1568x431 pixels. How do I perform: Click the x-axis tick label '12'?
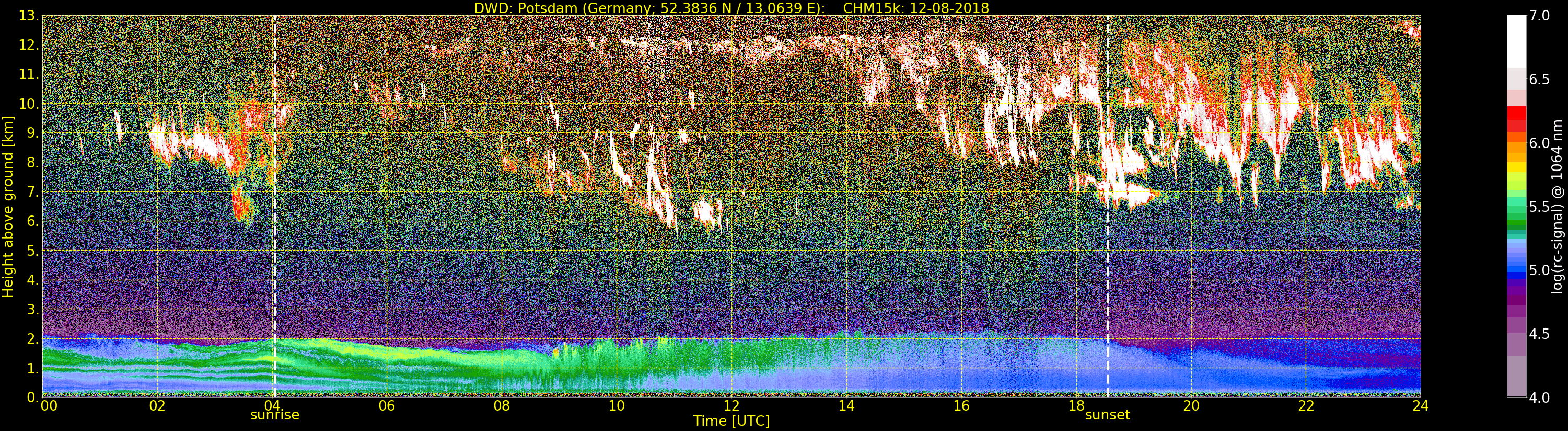click(731, 406)
